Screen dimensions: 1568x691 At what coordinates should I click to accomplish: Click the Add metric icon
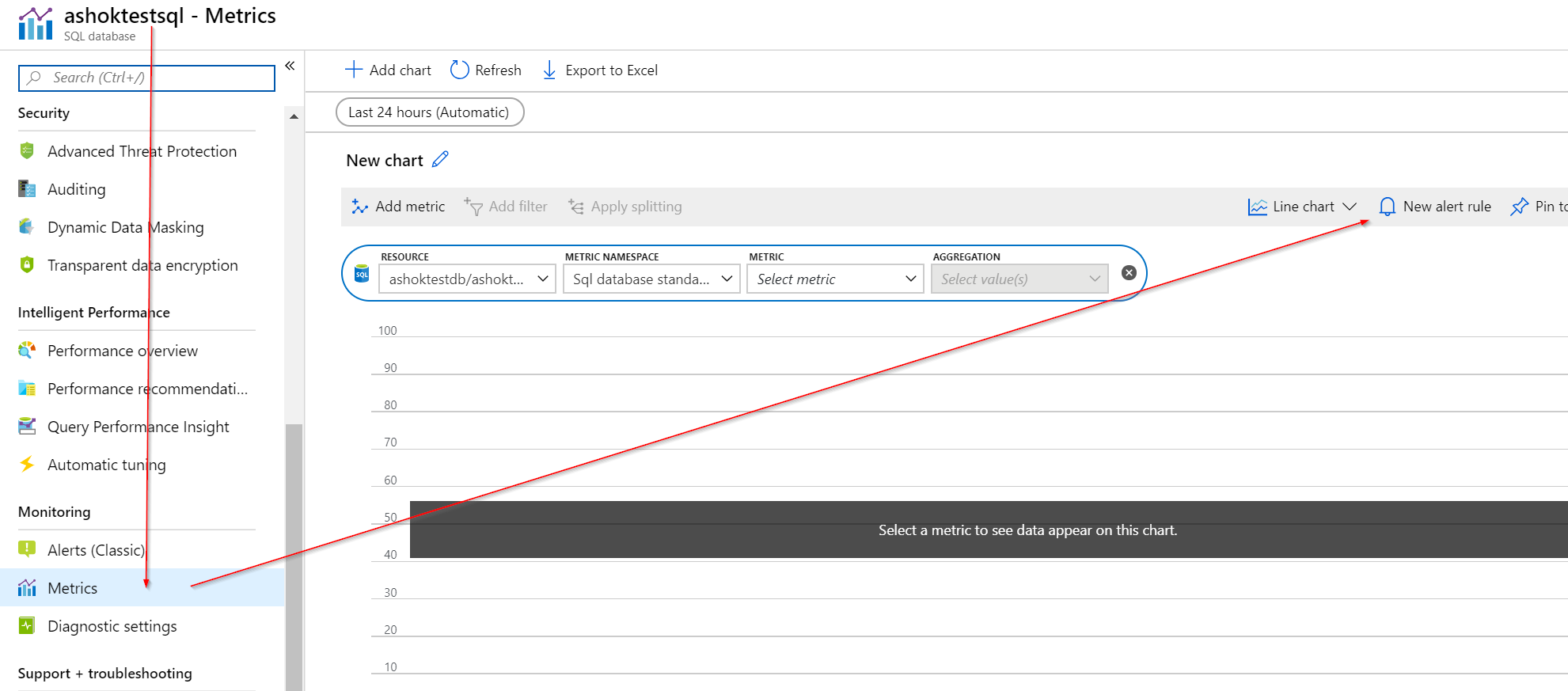360,207
